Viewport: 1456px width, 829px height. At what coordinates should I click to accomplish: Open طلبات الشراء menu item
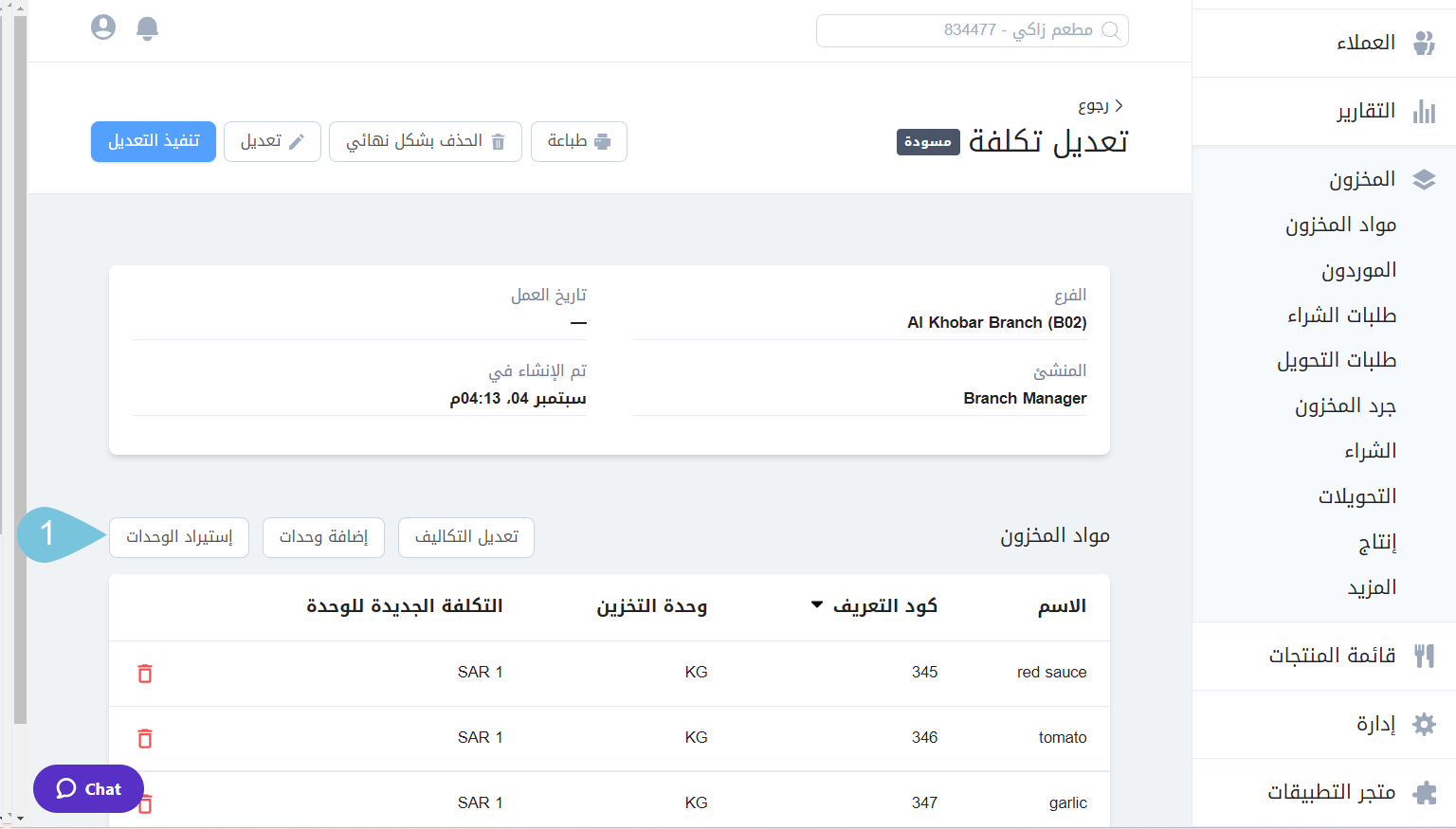coord(1341,315)
